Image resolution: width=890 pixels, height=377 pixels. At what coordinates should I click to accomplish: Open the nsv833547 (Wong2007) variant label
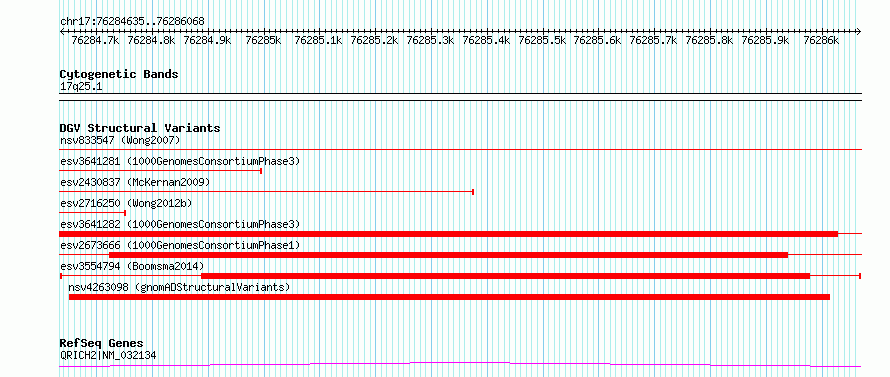(x=120, y=140)
